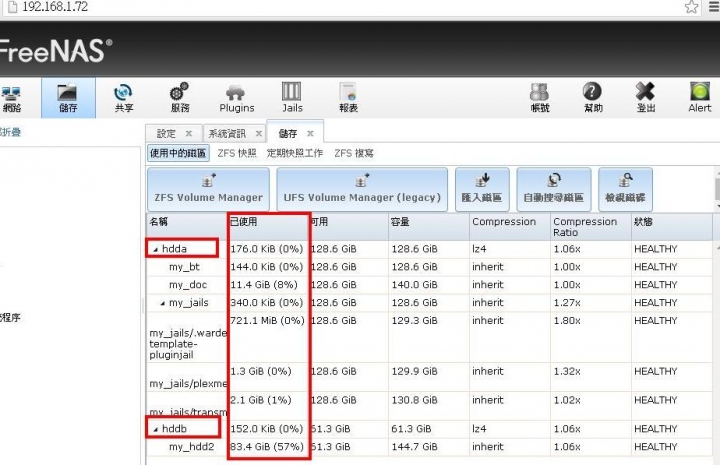Click the 144.7 GiB capacity value
This screenshot has width=720, height=465.
(x=414, y=447)
